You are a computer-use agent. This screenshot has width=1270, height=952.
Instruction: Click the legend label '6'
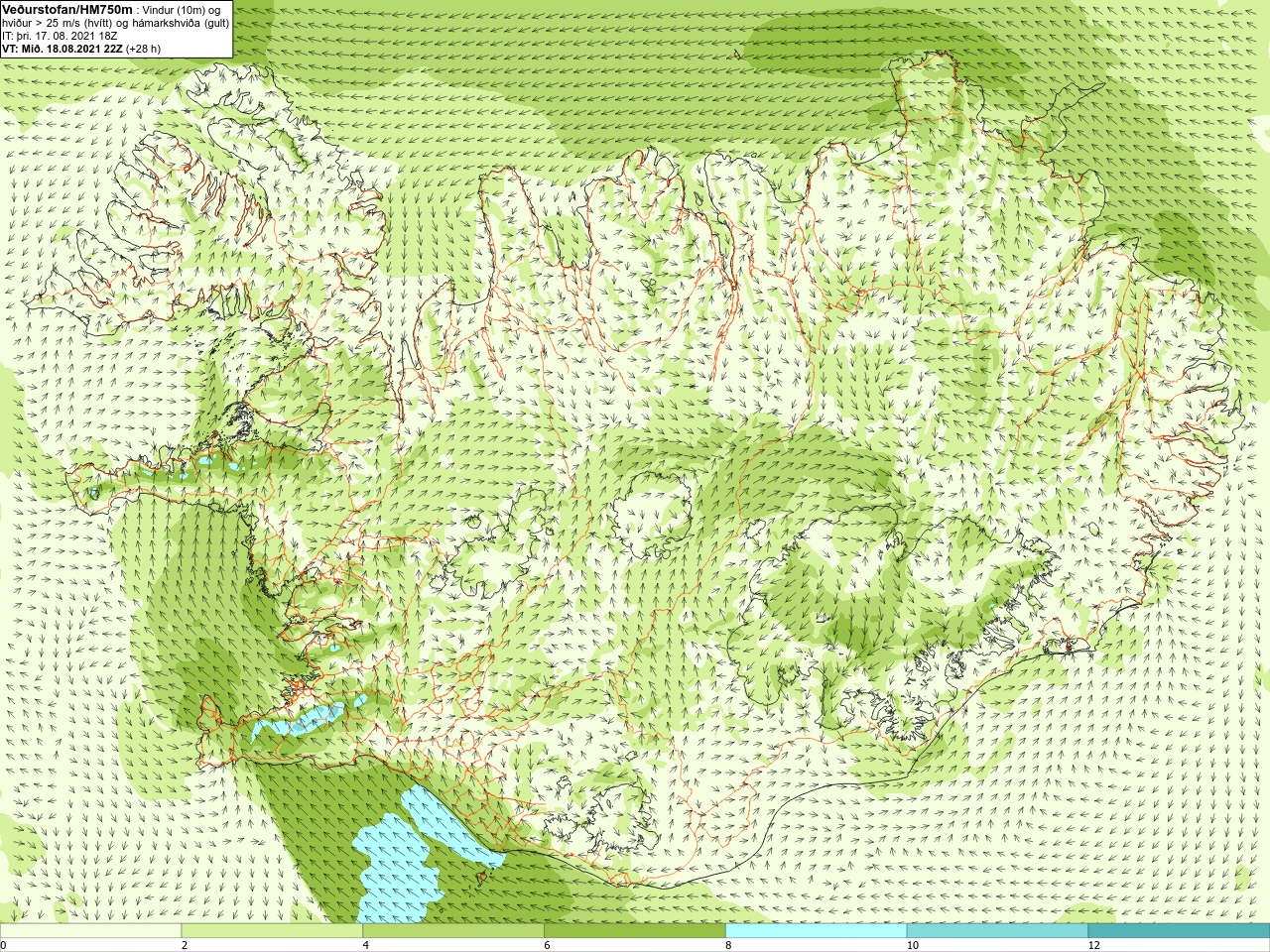(x=547, y=945)
